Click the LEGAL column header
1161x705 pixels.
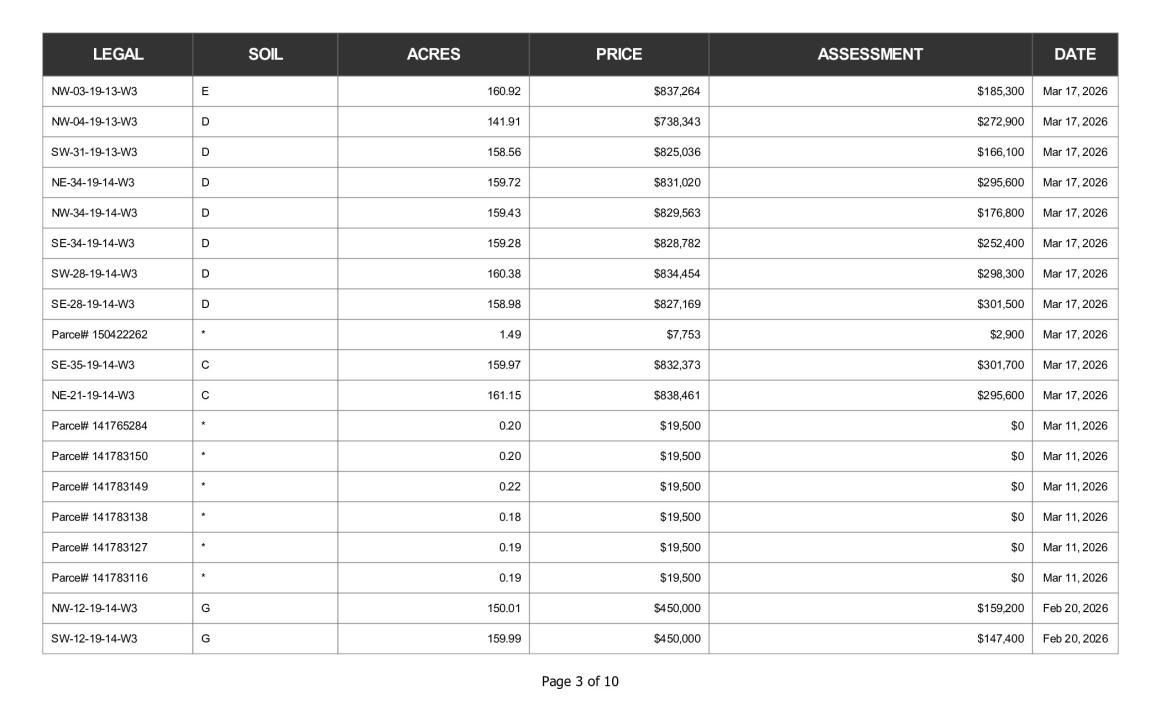pos(118,54)
